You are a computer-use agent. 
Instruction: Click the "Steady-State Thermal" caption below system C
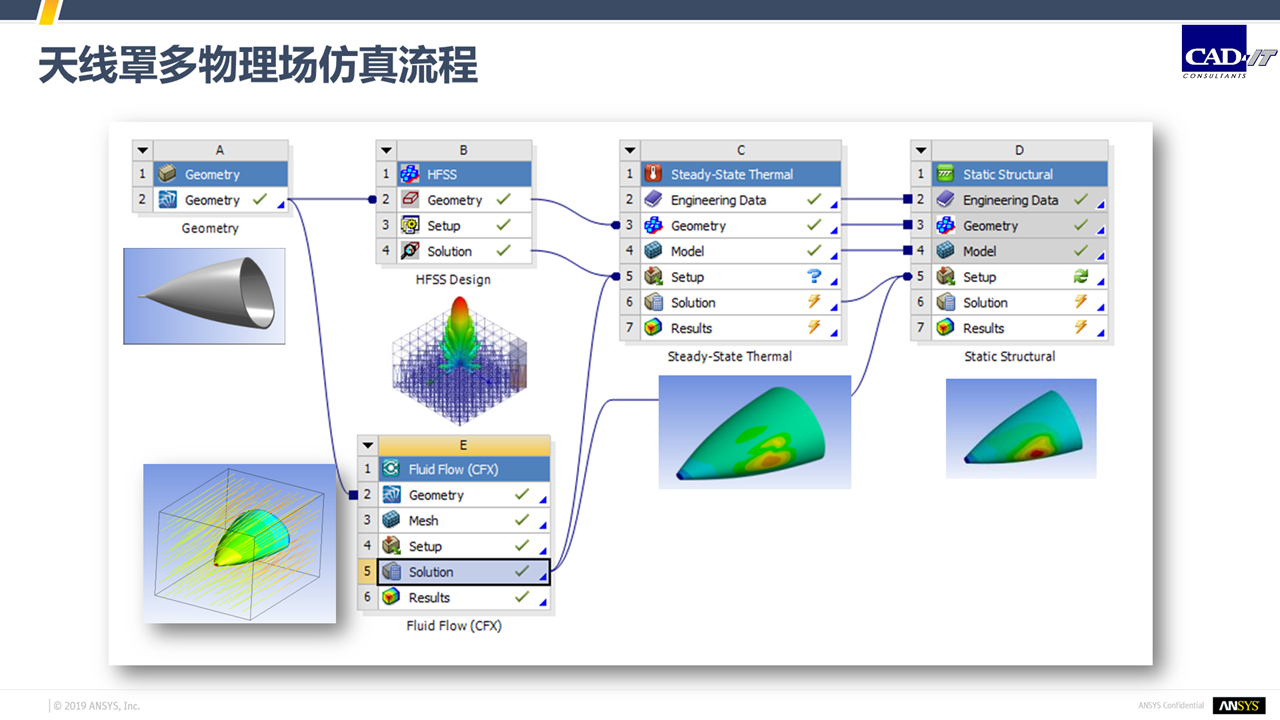[x=730, y=356]
